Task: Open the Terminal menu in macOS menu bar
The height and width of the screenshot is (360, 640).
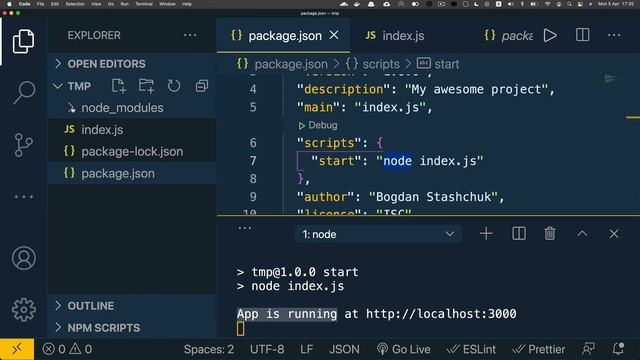Action: point(144,4)
